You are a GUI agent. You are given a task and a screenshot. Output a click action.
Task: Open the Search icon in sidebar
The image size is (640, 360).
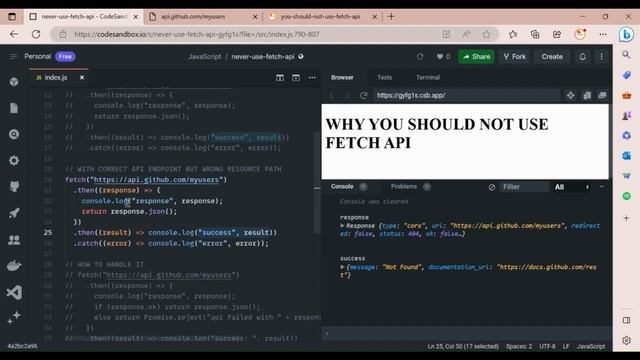pos(14,134)
